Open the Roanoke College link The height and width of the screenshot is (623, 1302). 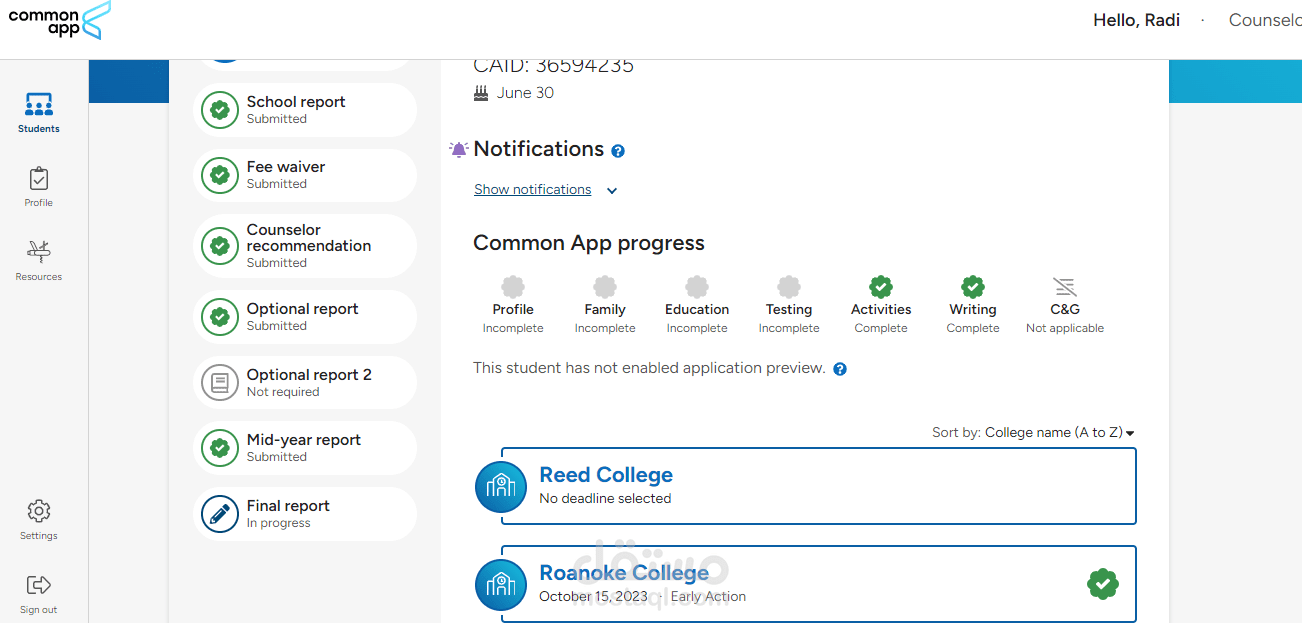(624, 573)
